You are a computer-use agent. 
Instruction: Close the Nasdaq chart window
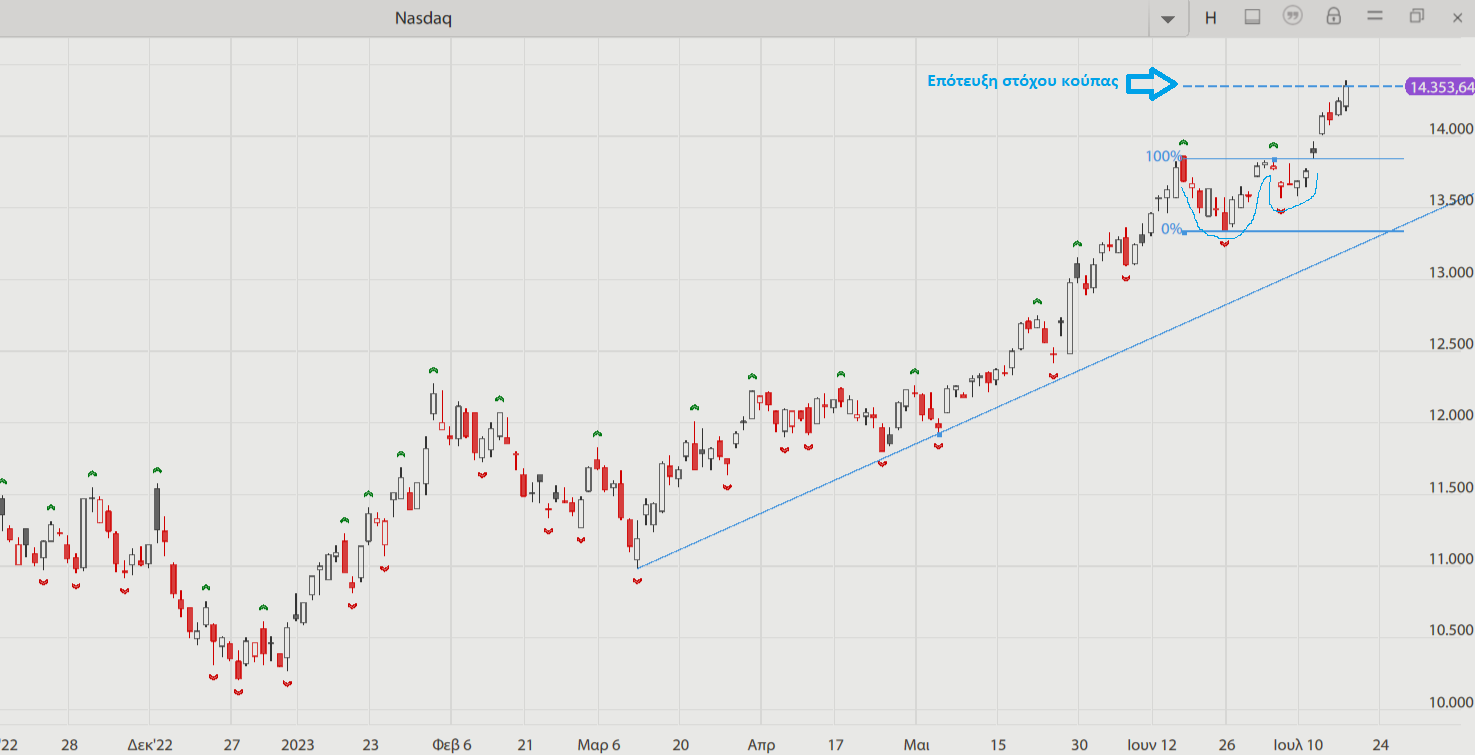[x=1456, y=17]
